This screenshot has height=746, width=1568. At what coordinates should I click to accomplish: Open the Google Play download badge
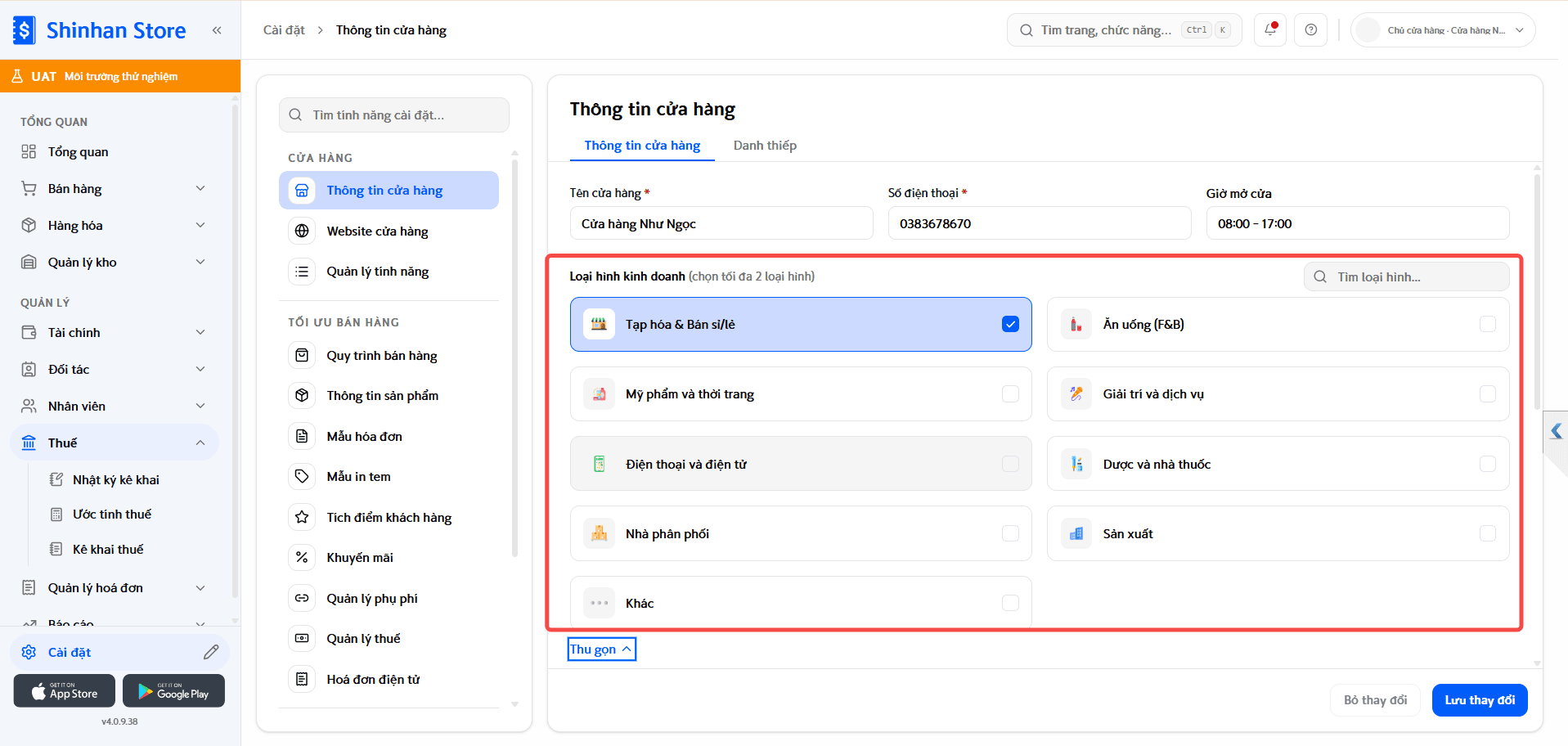pos(173,691)
